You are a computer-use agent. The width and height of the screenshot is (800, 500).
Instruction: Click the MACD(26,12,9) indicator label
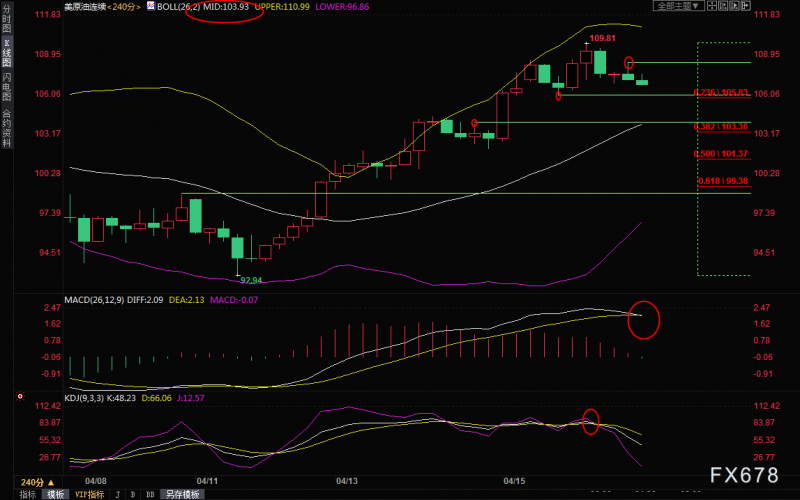click(x=94, y=299)
